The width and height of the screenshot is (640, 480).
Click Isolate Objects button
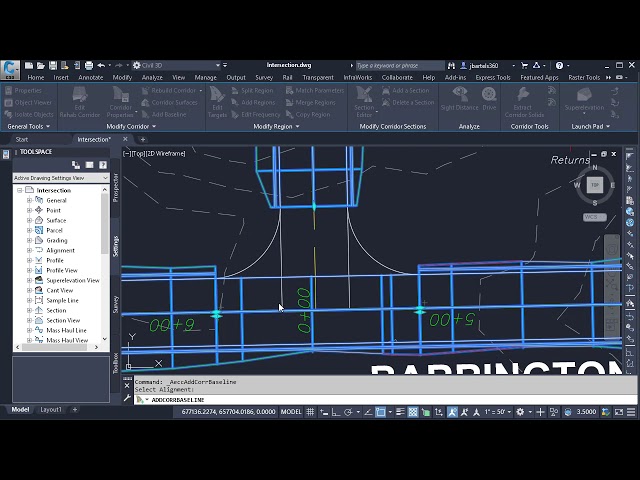point(29,114)
